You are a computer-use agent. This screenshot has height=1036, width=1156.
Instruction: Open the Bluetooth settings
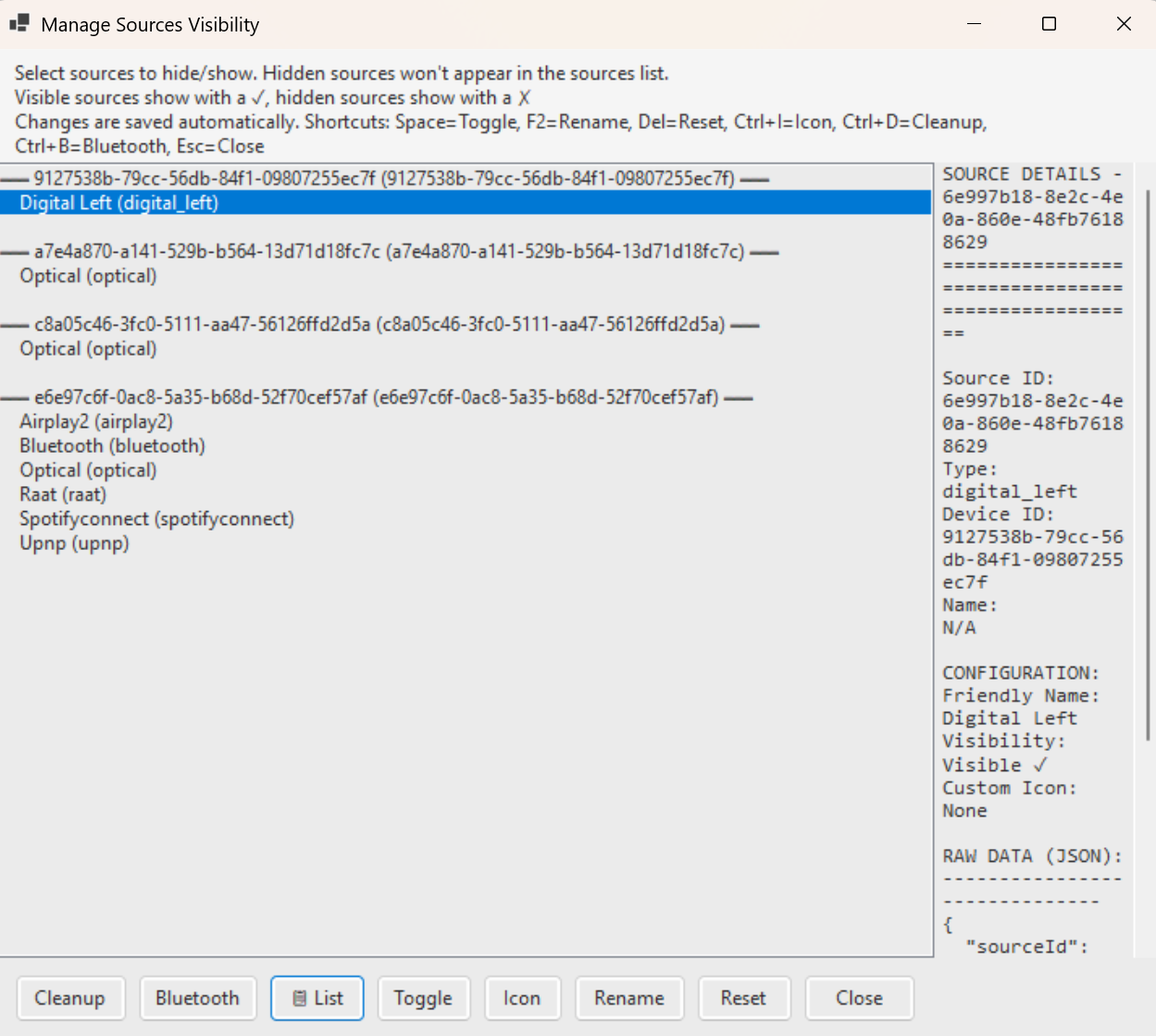click(x=197, y=998)
